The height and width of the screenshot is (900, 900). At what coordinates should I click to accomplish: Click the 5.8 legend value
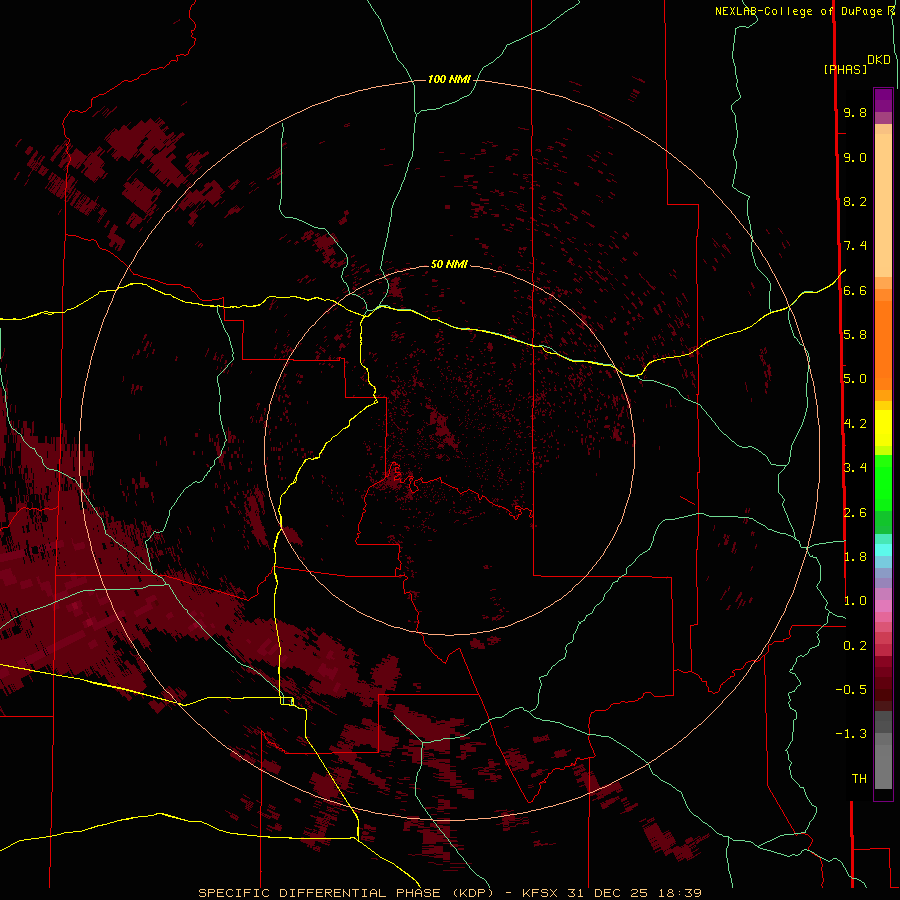coord(855,335)
